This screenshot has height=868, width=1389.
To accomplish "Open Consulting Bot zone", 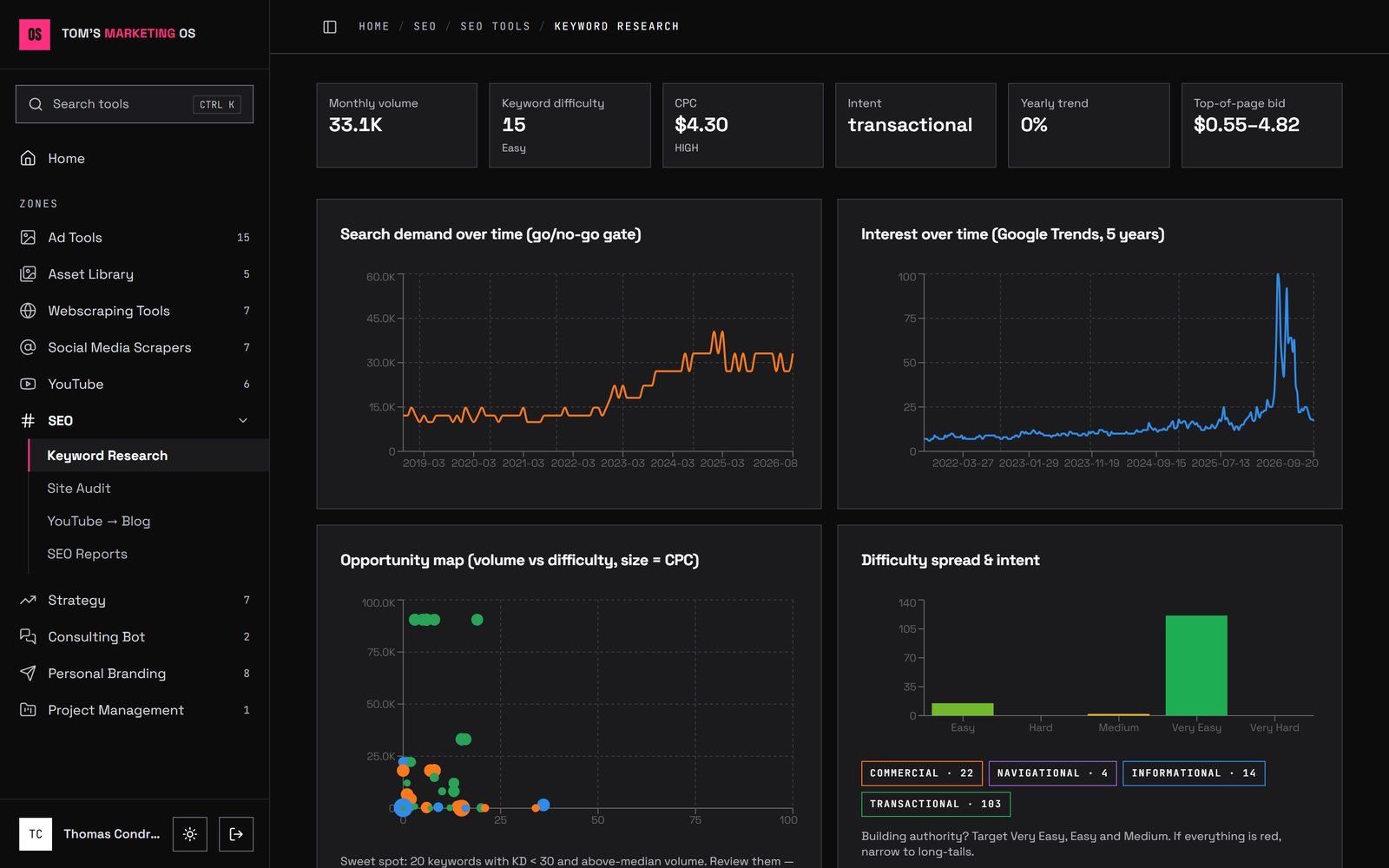I will point(135,636).
